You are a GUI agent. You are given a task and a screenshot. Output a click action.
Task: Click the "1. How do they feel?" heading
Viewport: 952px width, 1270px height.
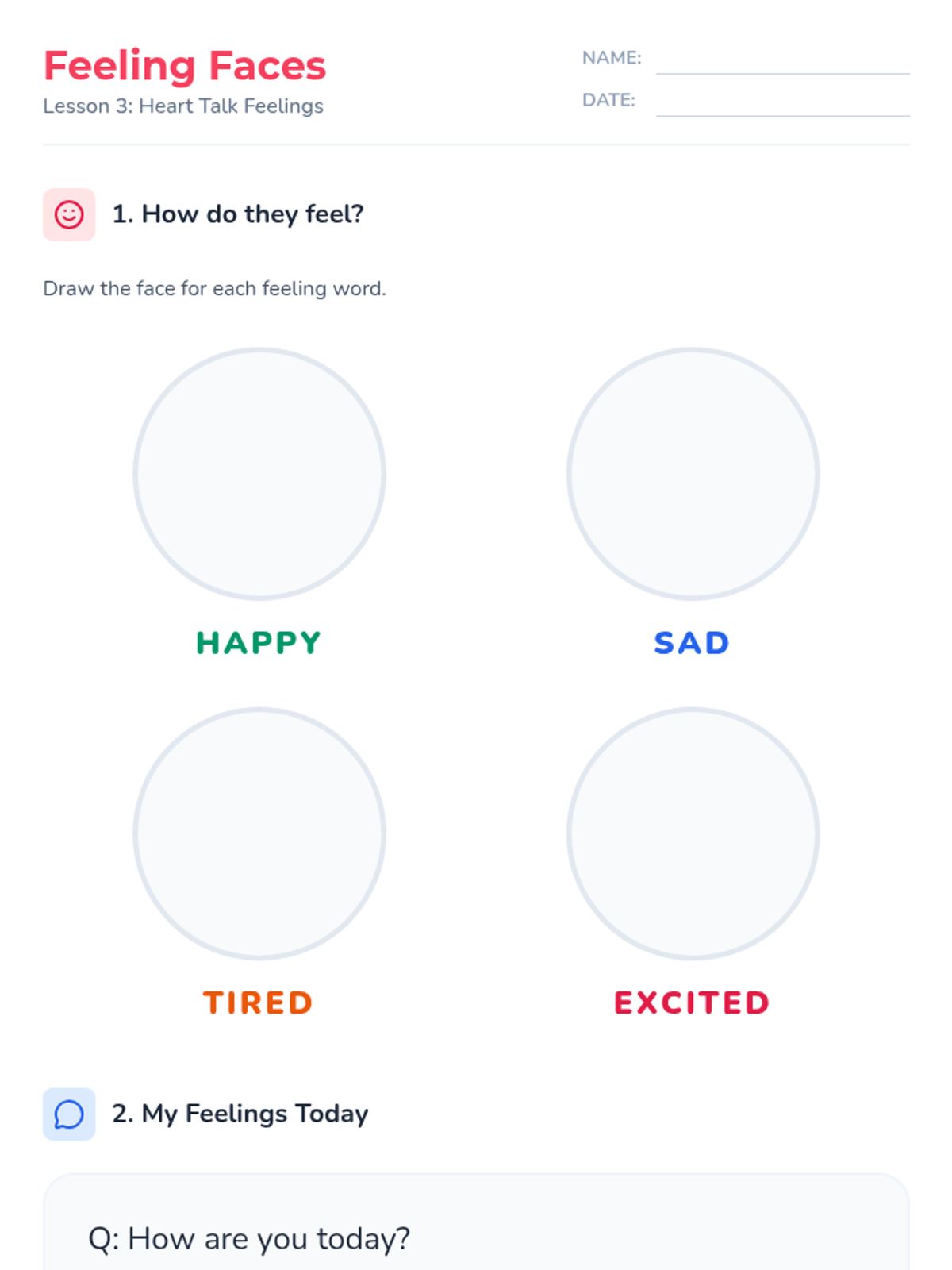coord(238,214)
